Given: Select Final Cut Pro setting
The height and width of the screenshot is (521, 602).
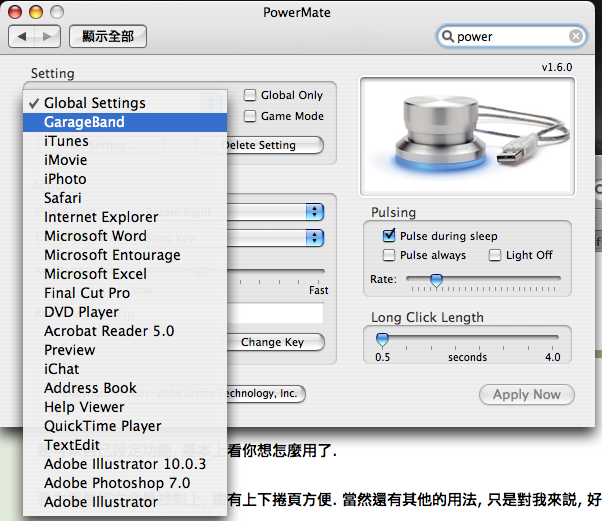Looking at the screenshot, I should [x=125, y=293].
